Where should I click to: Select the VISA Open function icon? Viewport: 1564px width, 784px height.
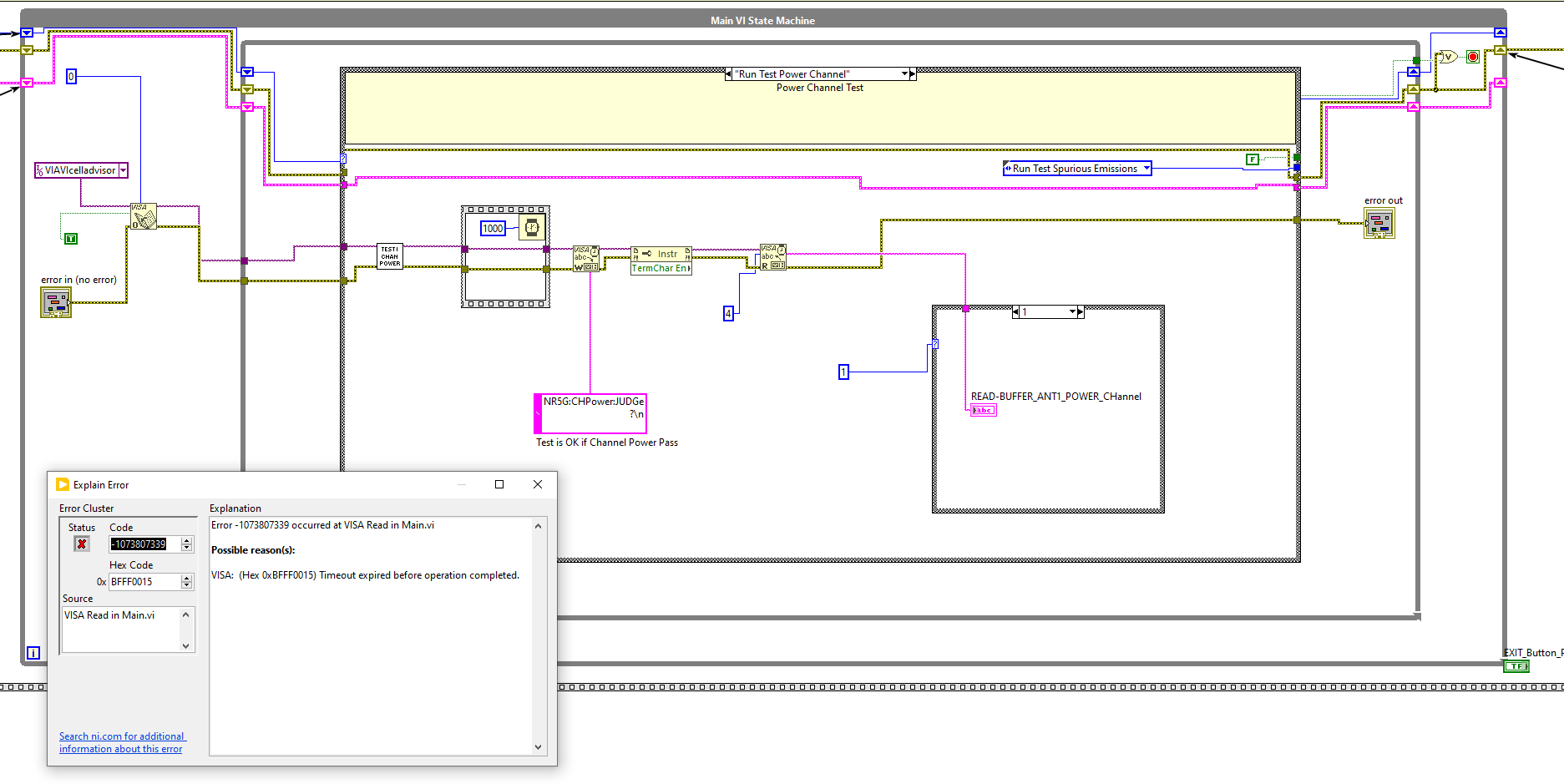pos(144,216)
